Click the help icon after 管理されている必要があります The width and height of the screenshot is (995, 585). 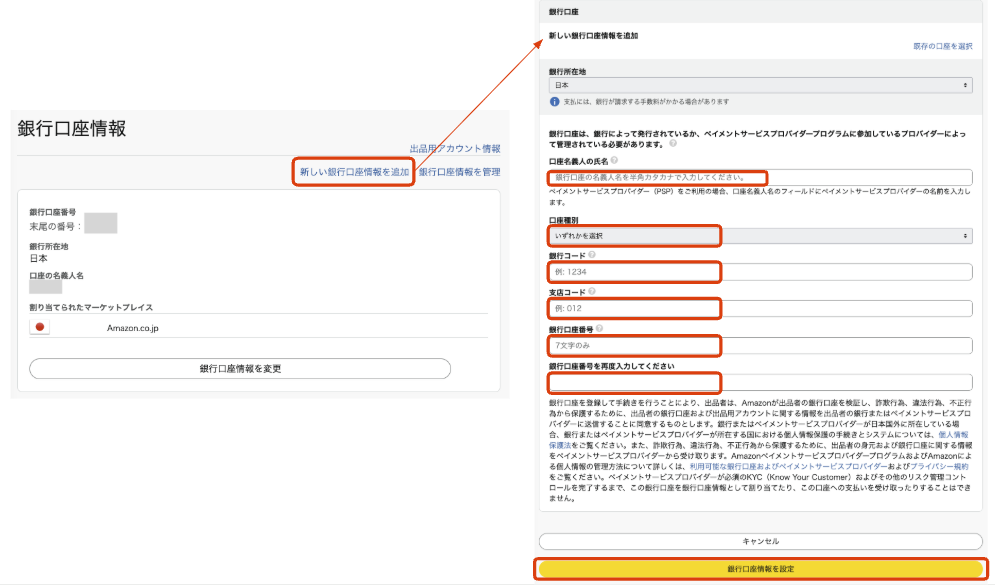coord(673,143)
